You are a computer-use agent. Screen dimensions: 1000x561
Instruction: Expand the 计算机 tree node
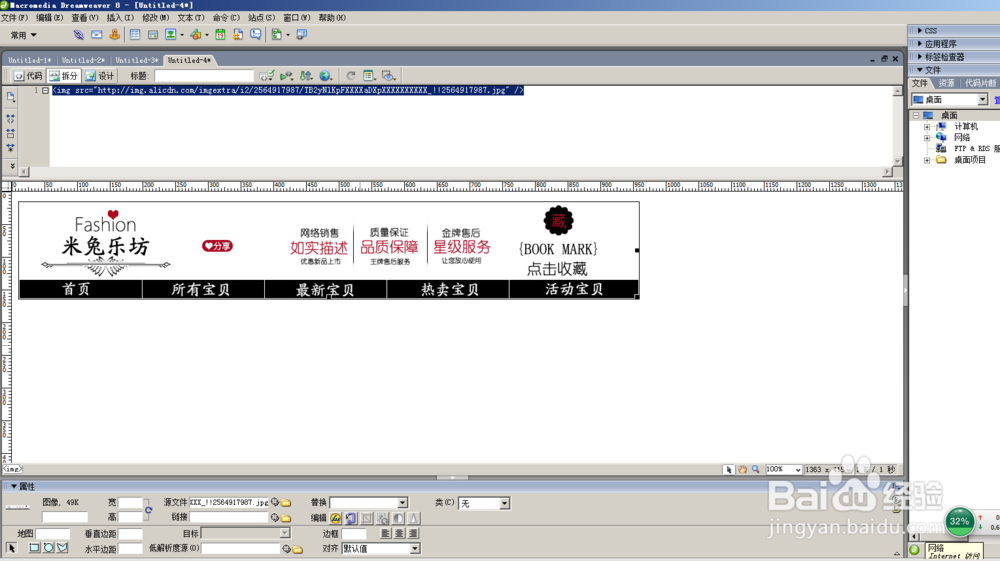click(x=927, y=127)
